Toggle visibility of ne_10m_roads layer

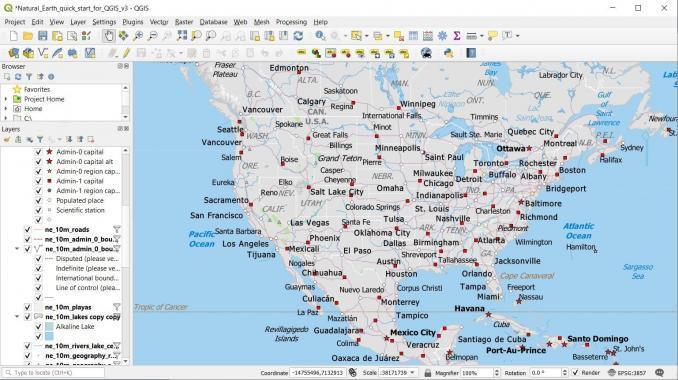28,230
